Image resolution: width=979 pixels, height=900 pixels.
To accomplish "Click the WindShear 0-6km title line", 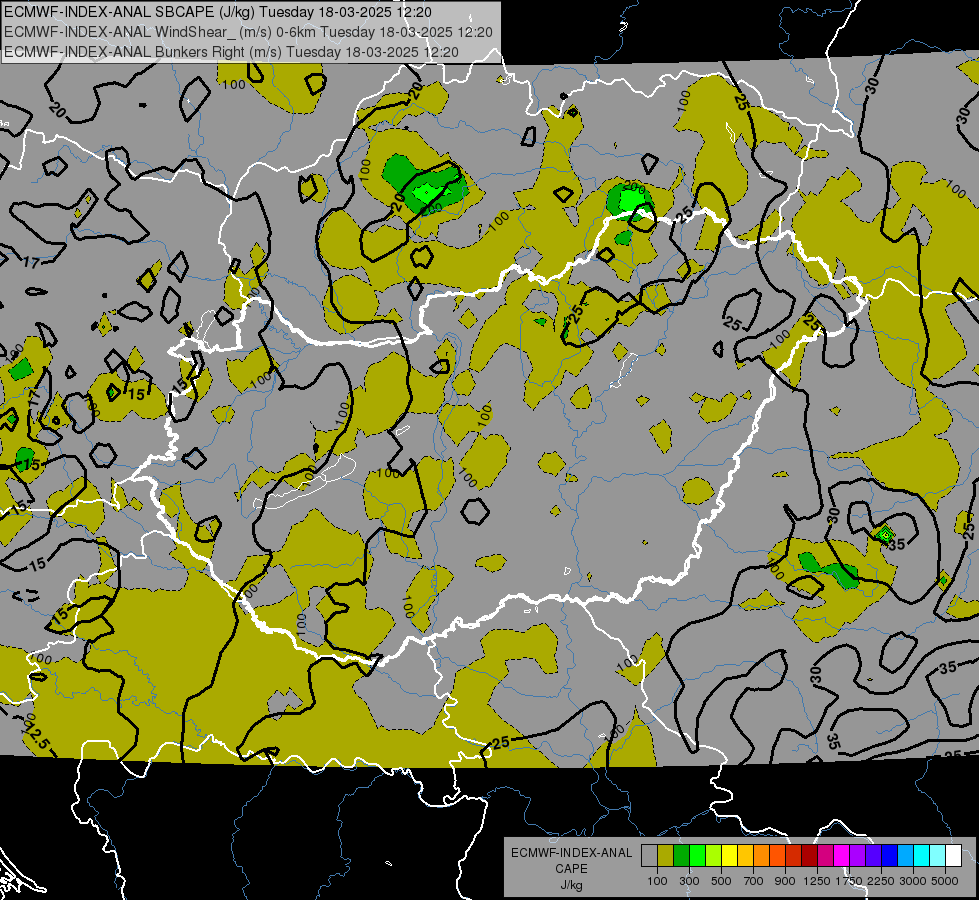I will click(248, 32).
